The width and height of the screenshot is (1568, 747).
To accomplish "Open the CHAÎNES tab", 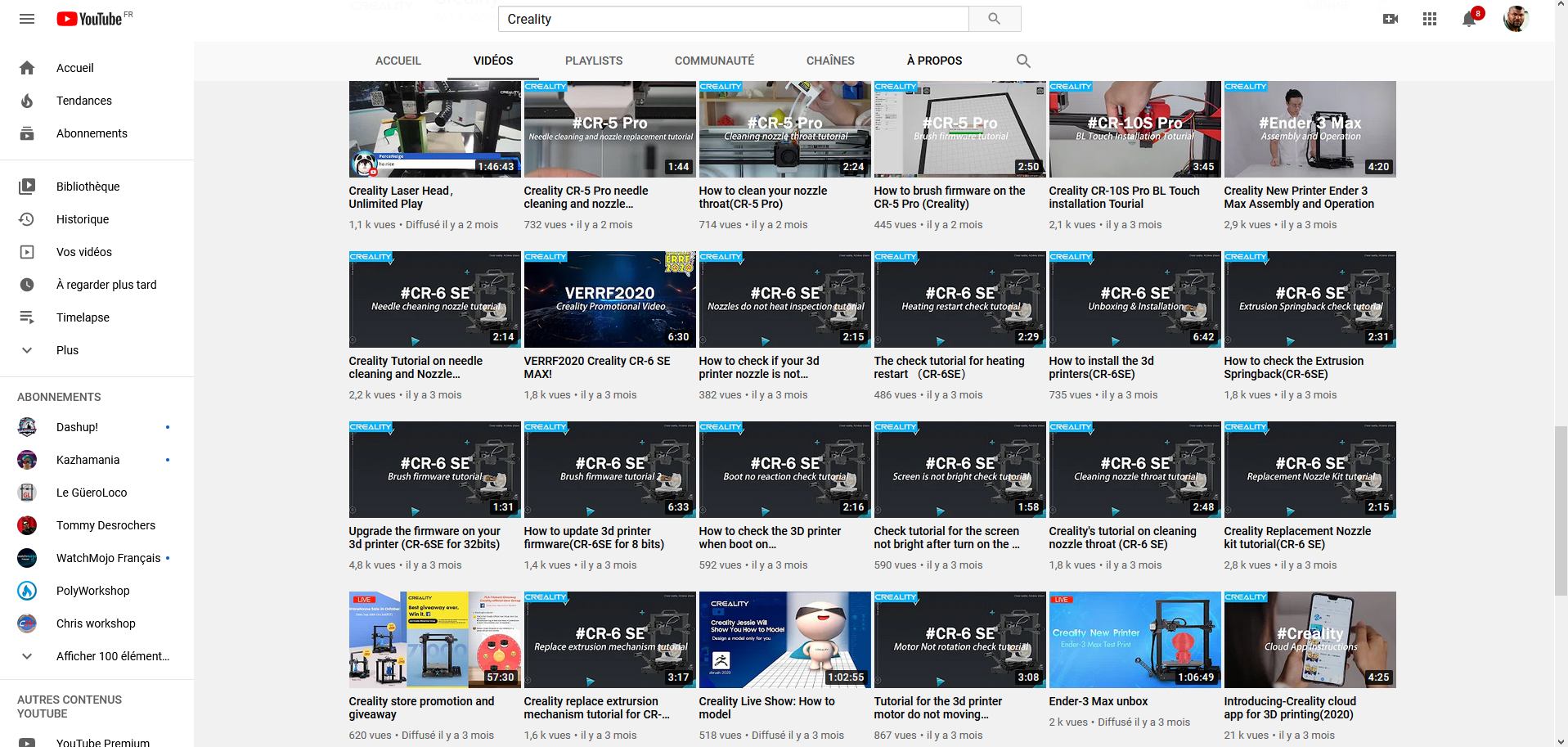I will click(830, 61).
